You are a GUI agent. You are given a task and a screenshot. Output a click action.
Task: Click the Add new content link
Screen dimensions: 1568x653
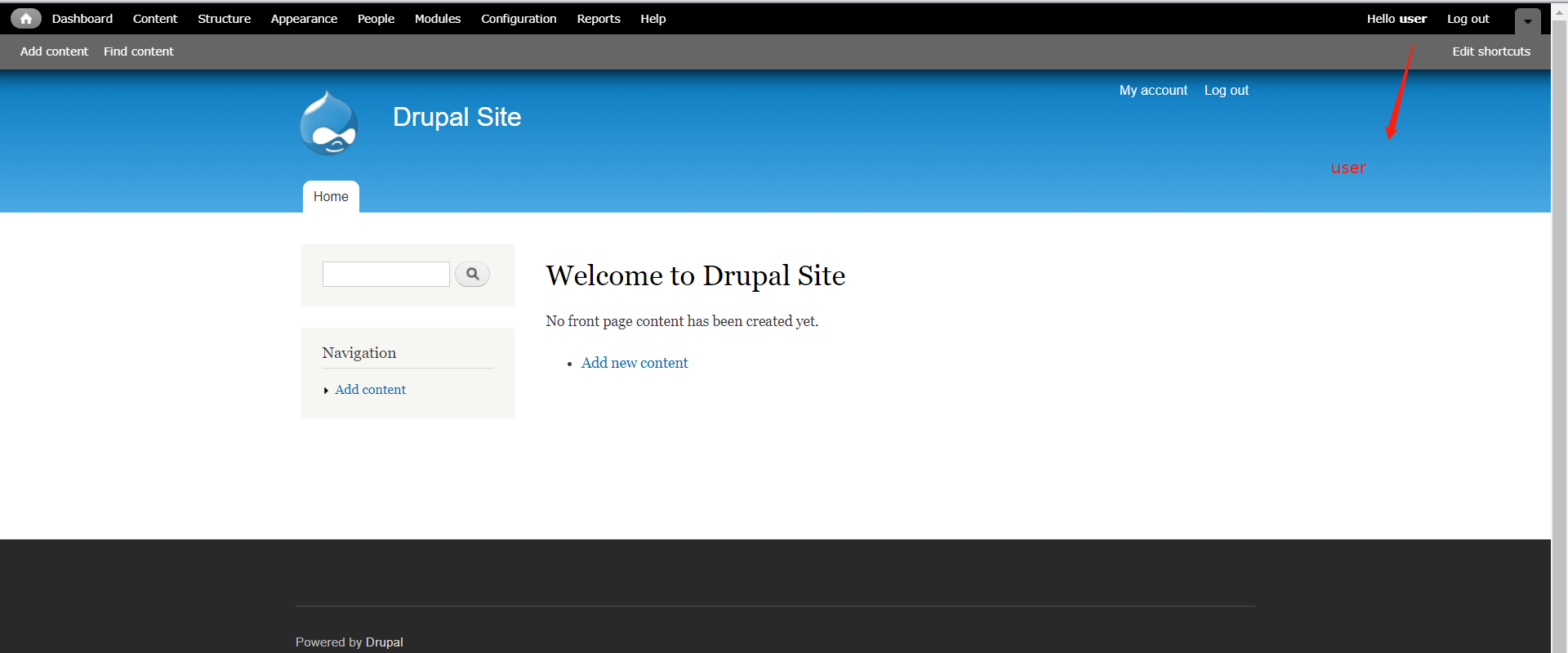[x=635, y=363]
